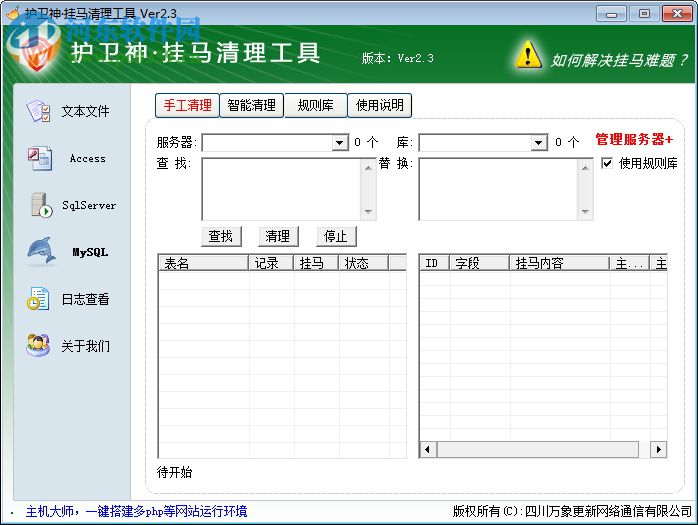The image size is (698, 525).
Task: Sort by the 状态 column header
Action: click(x=364, y=263)
